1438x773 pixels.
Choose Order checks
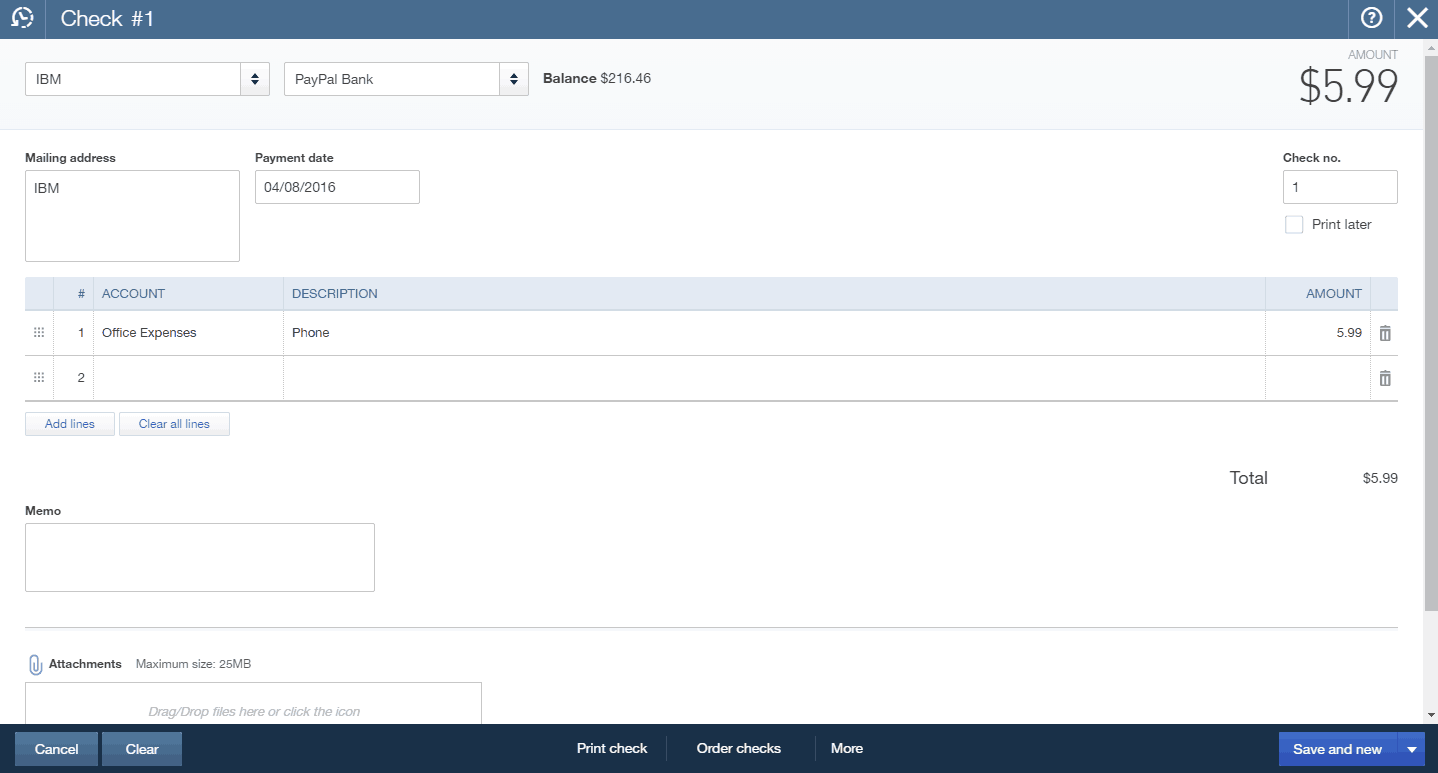(739, 748)
